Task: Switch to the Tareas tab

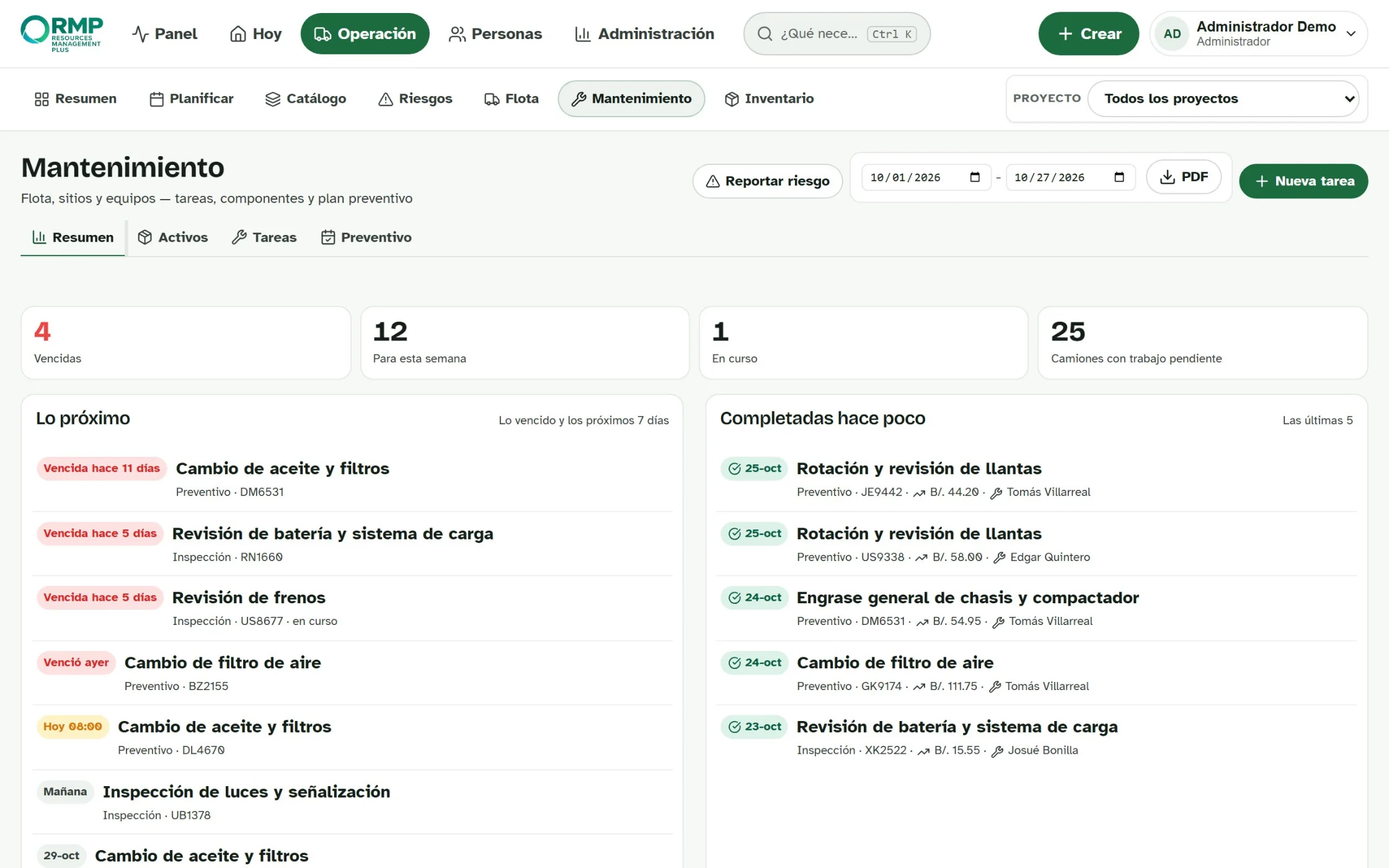Action: [264, 237]
